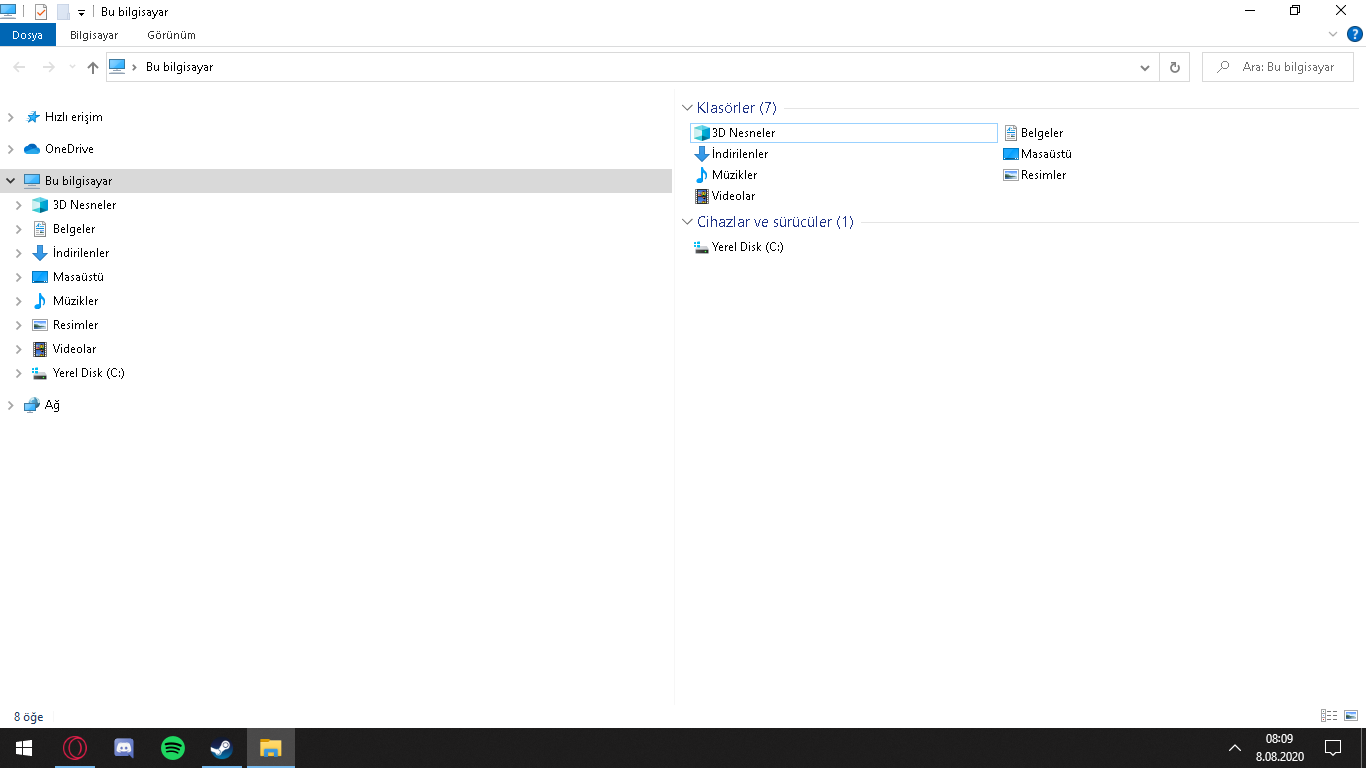This screenshot has width=1366, height=768.
Task: Expand Videolar in the navigation tree
Action: 18,349
